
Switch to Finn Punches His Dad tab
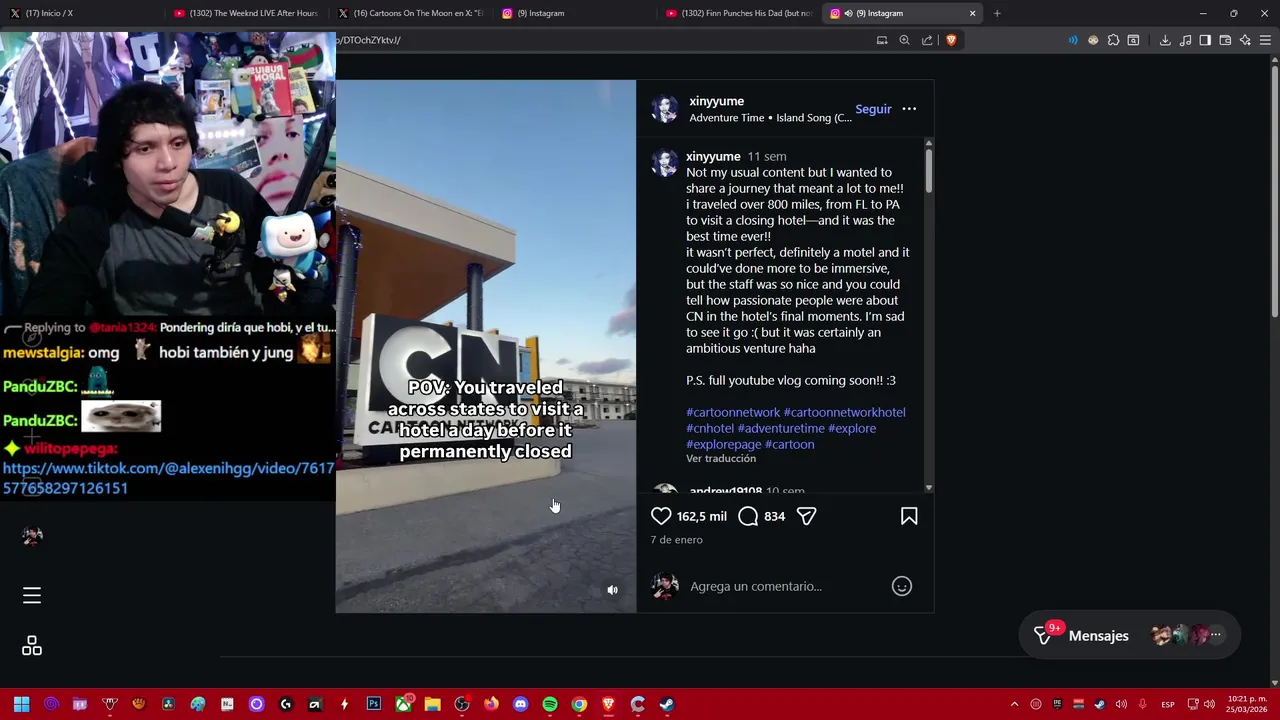pyautogui.click(x=740, y=13)
